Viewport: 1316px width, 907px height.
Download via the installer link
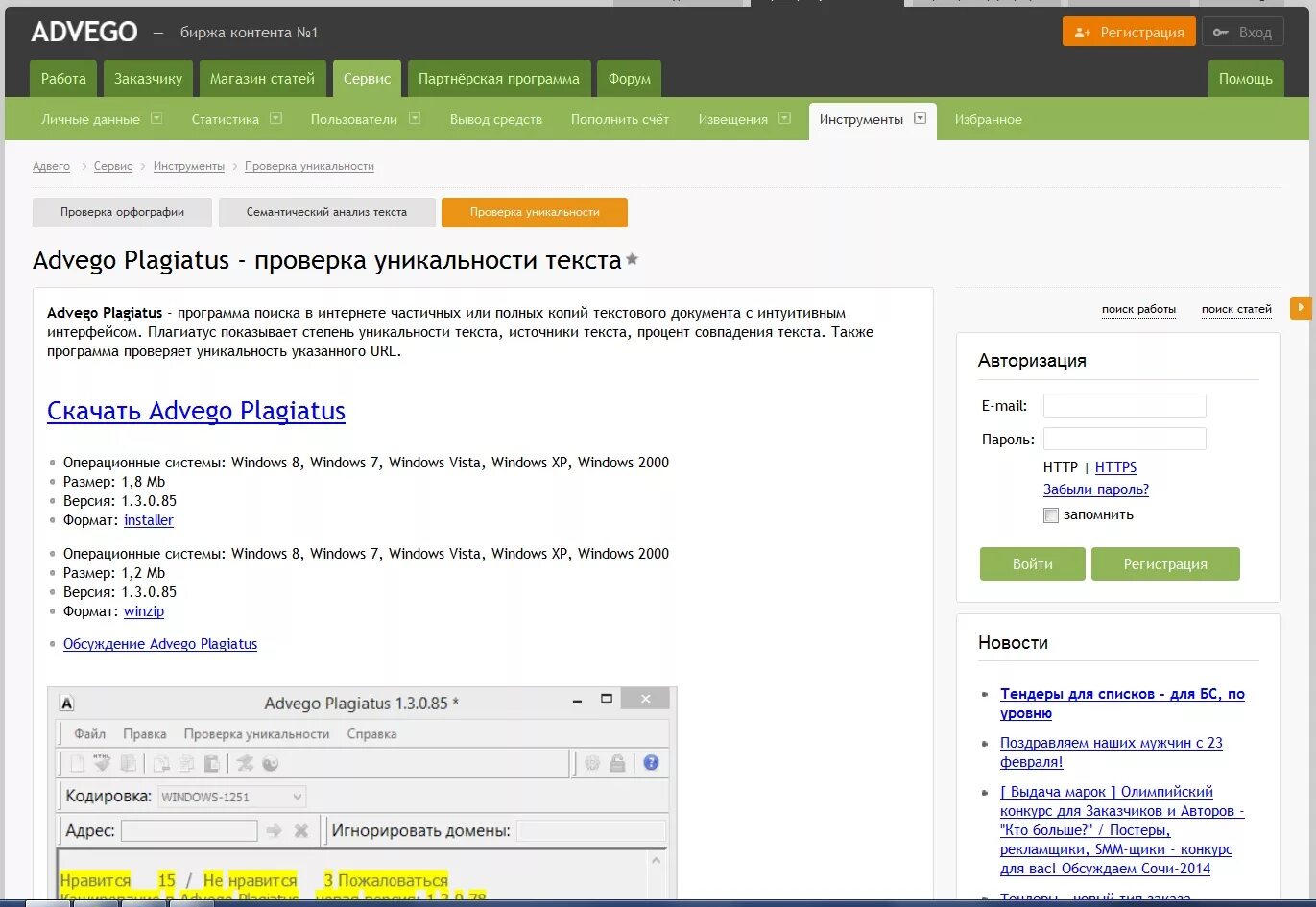pos(149,520)
